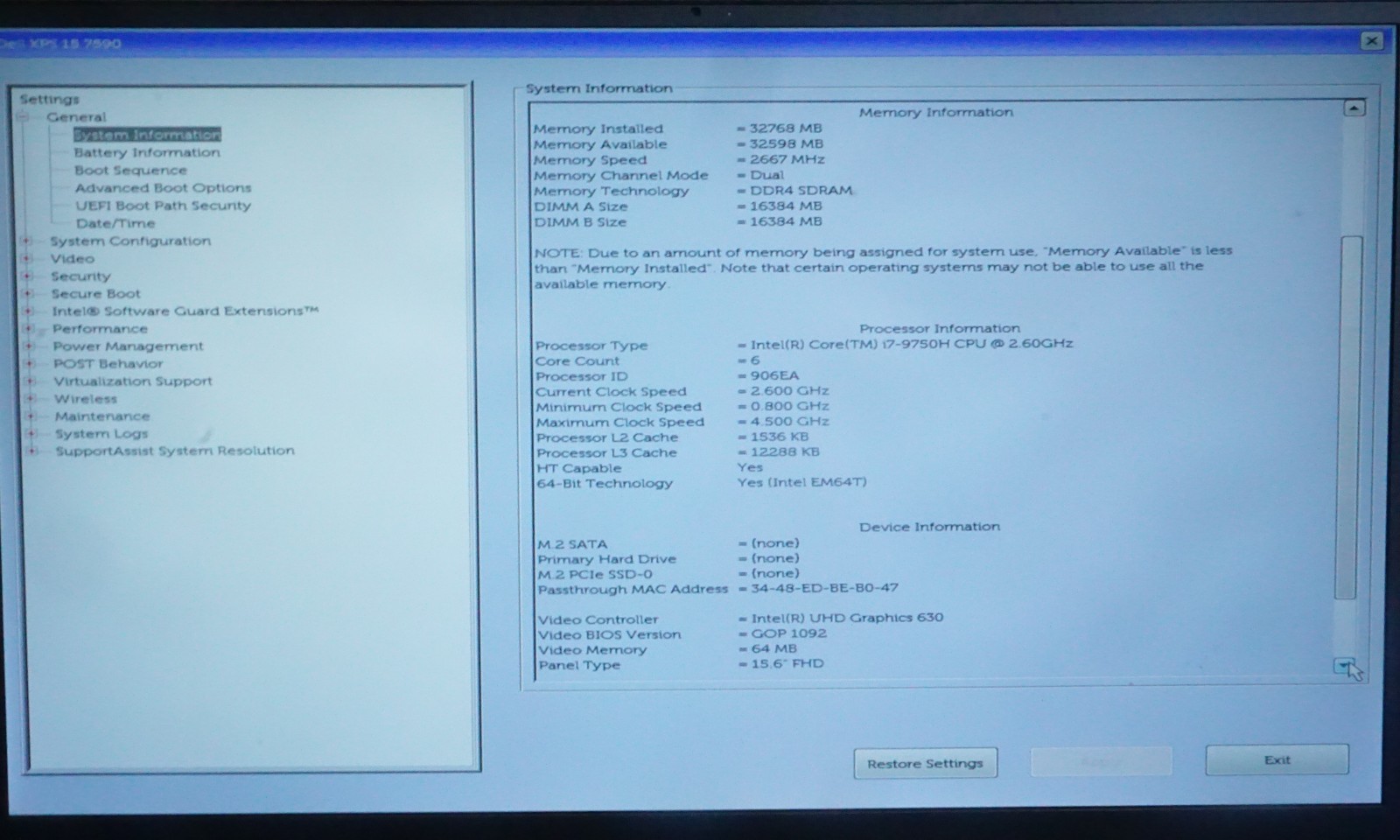Click the greyed-out Apply button
The width and height of the screenshot is (1400, 840).
(x=1101, y=761)
